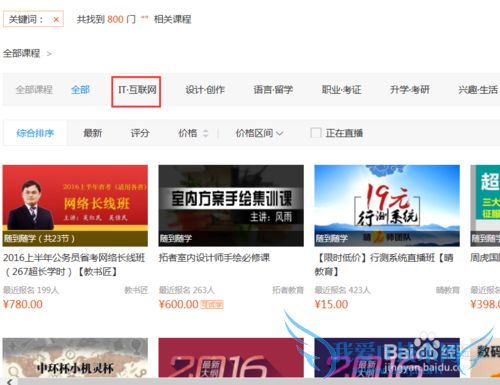
Task: Open the 语言·留学 category
Action: click(x=273, y=90)
